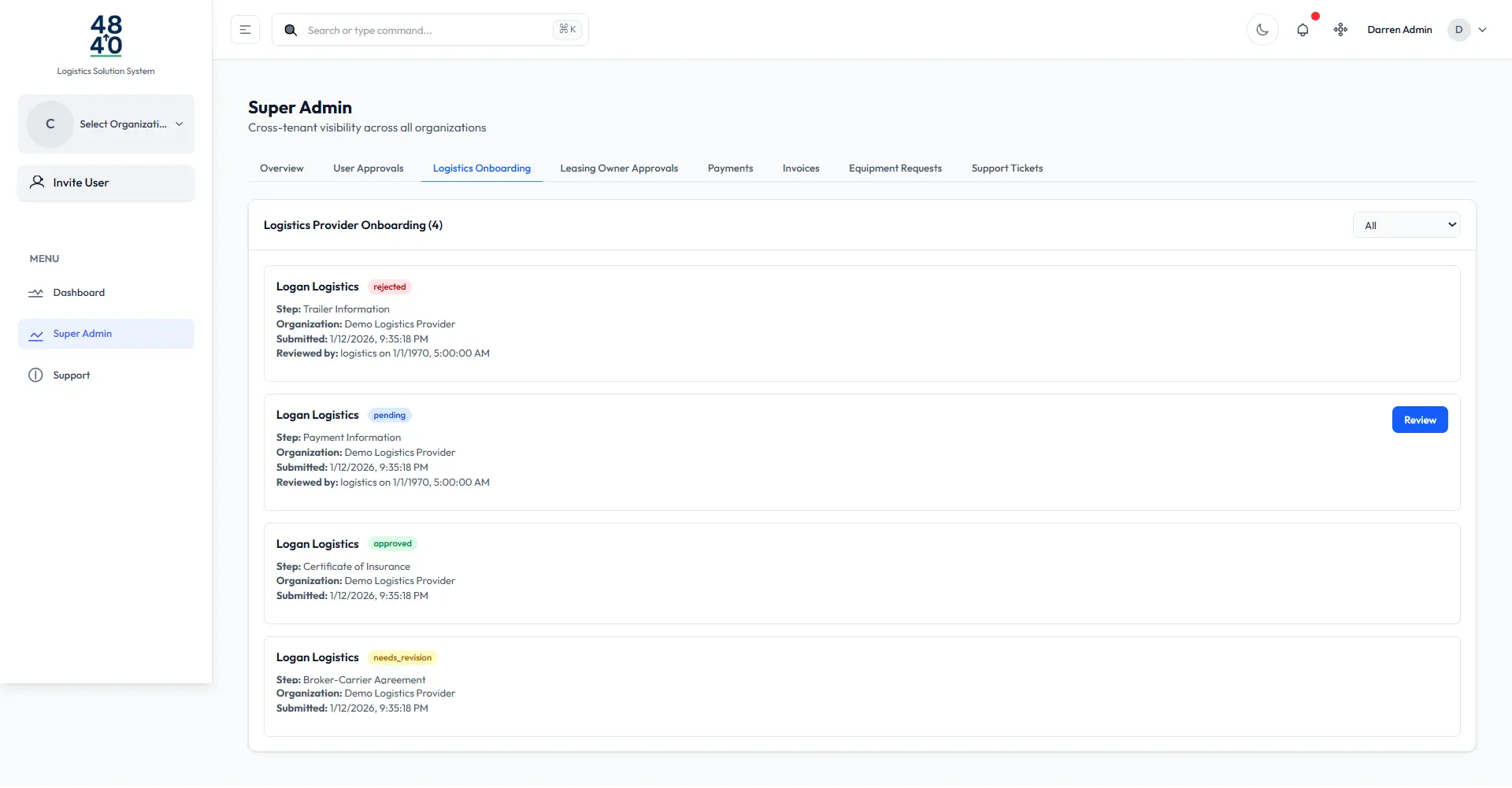Switch to the User Approvals tab
The width and height of the screenshot is (1512, 788).
coord(368,168)
